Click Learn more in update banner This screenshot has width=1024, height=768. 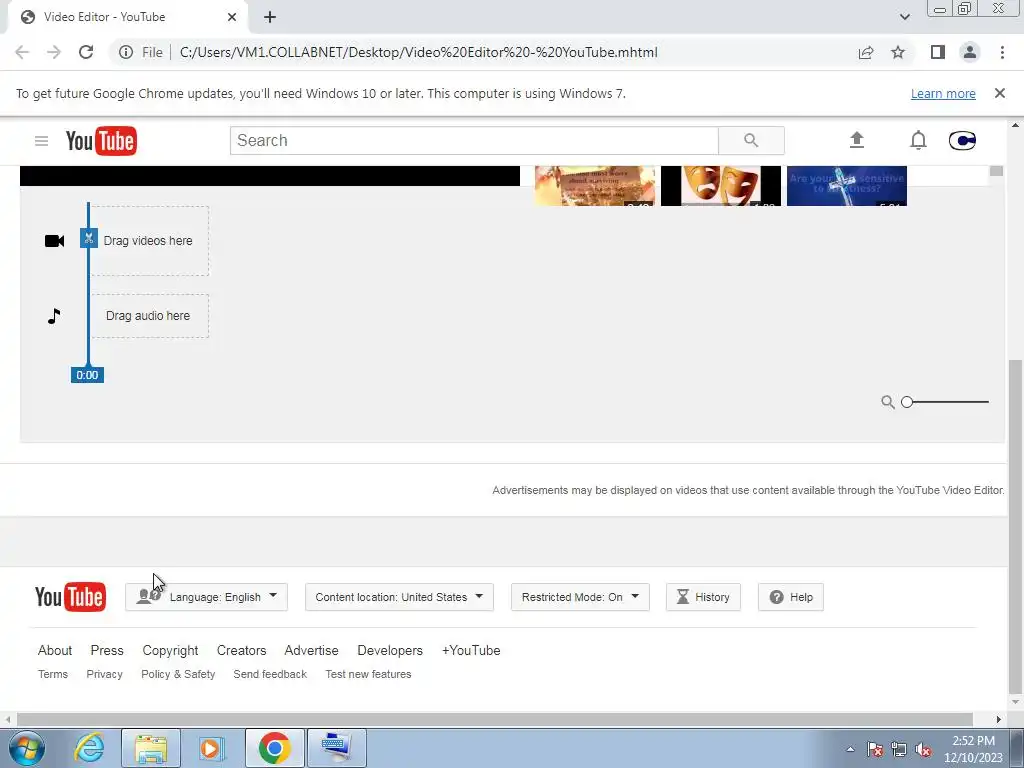[943, 93]
